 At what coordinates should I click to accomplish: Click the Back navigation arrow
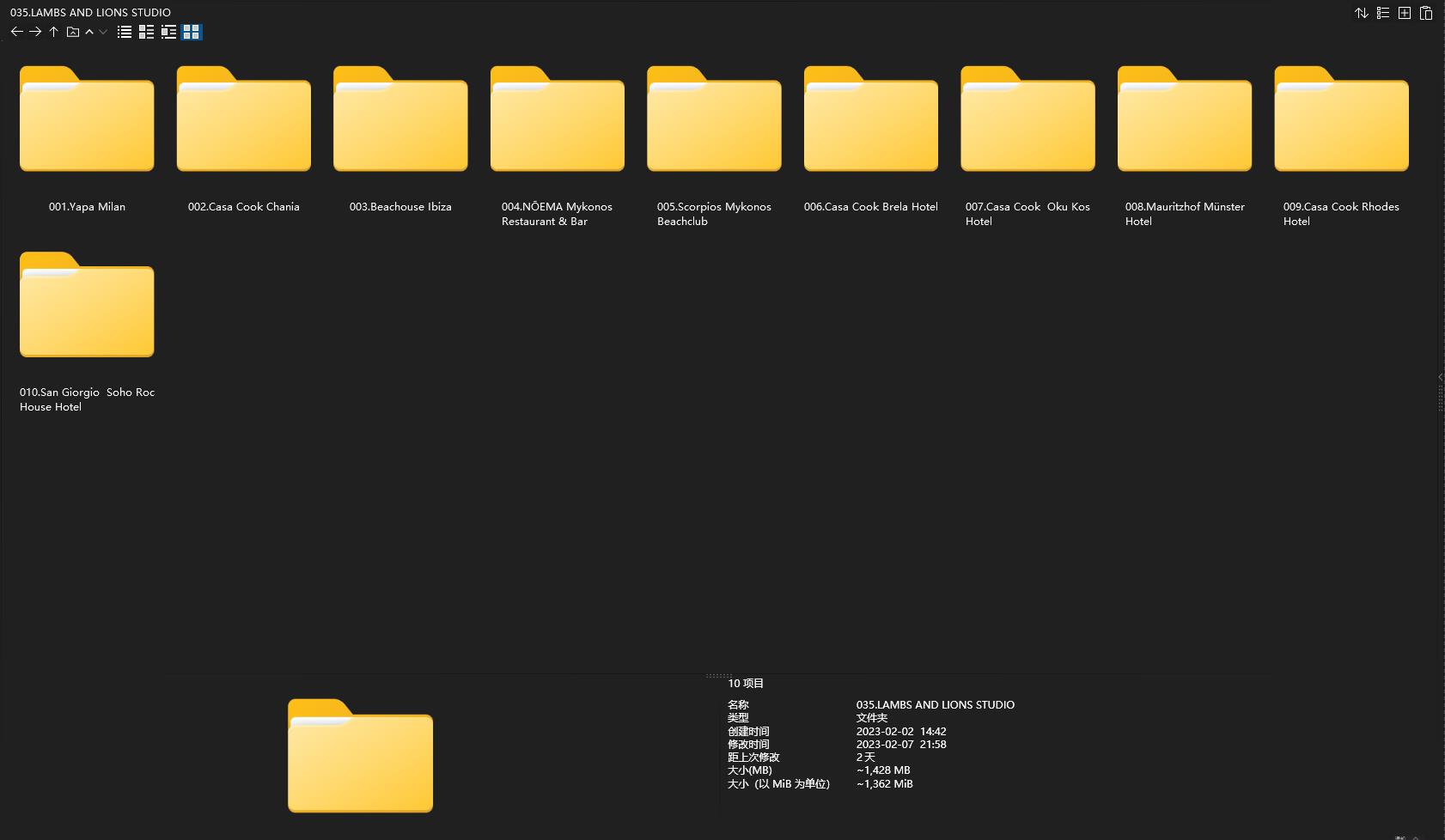click(x=17, y=32)
